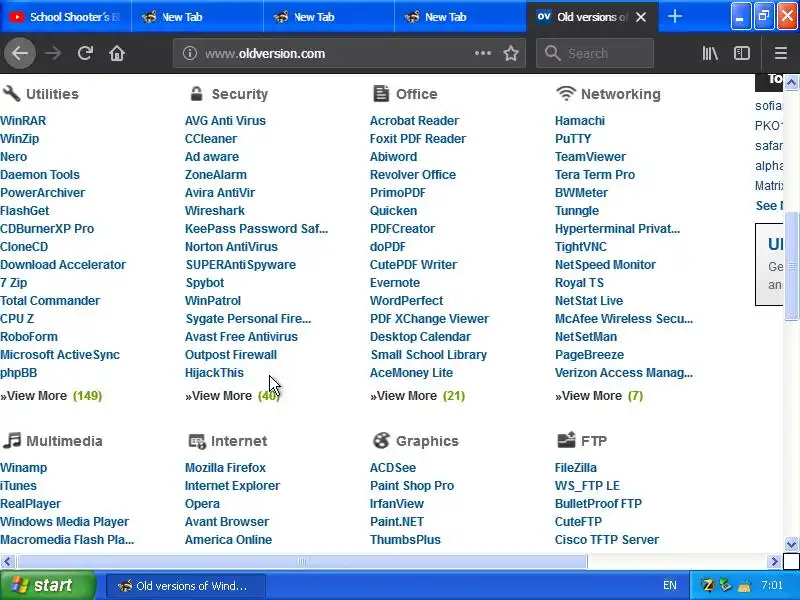
Task: Open the FileZilla link
Action: click(576, 467)
